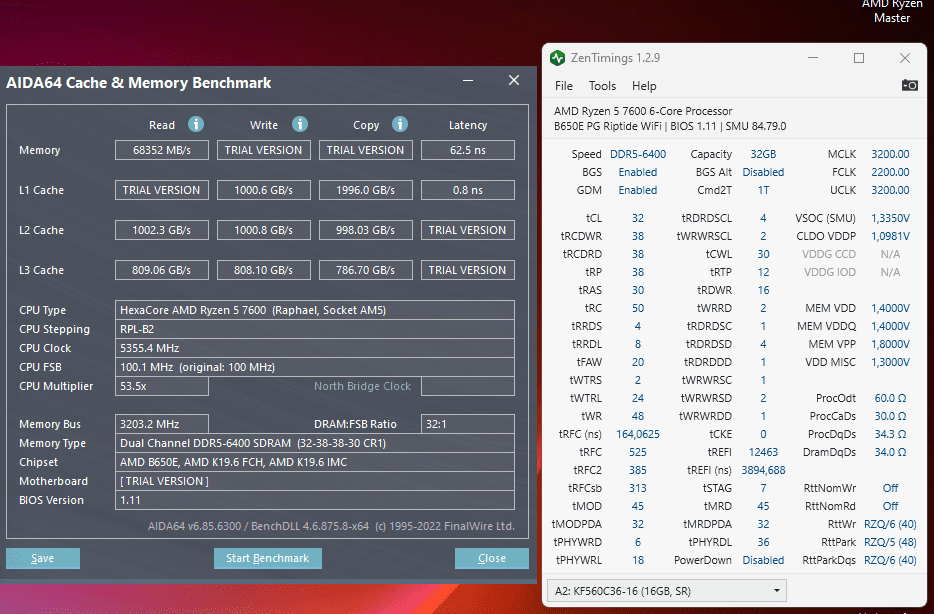The height and width of the screenshot is (614, 934).
Task: Click the Write info icon in AIDA64
Action: [x=300, y=124]
